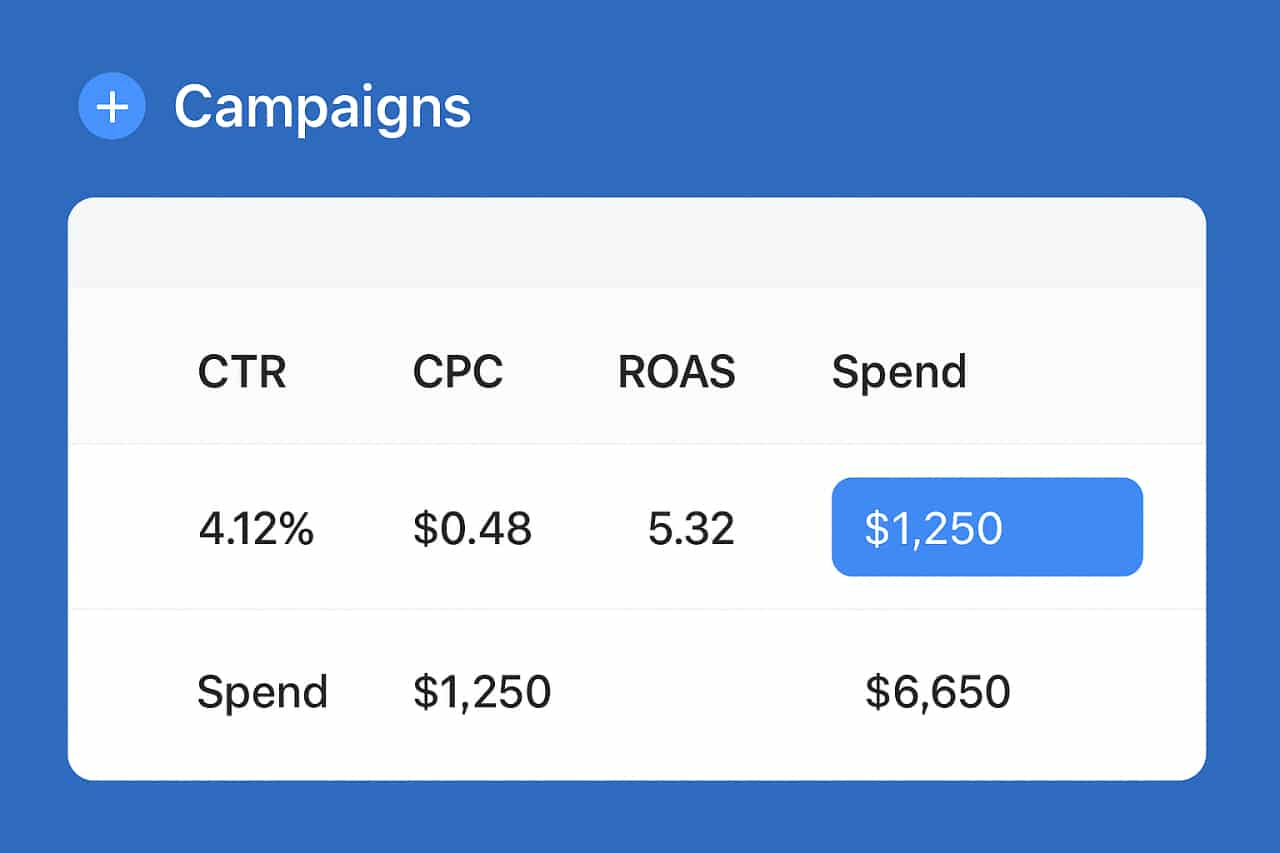Click the Spend row label
Viewport: 1280px width, 853px height.
click(x=263, y=690)
